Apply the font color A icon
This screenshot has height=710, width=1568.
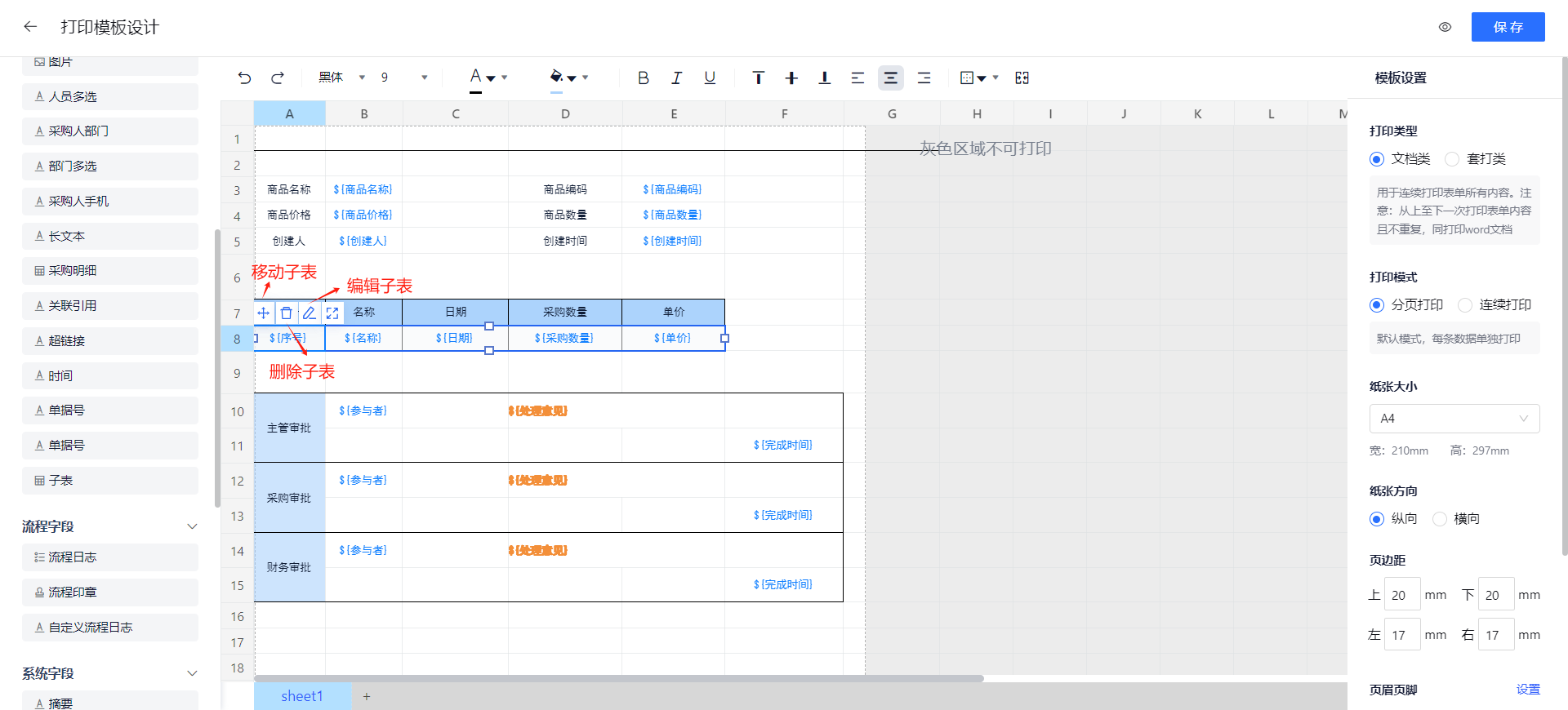(x=476, y=78)
